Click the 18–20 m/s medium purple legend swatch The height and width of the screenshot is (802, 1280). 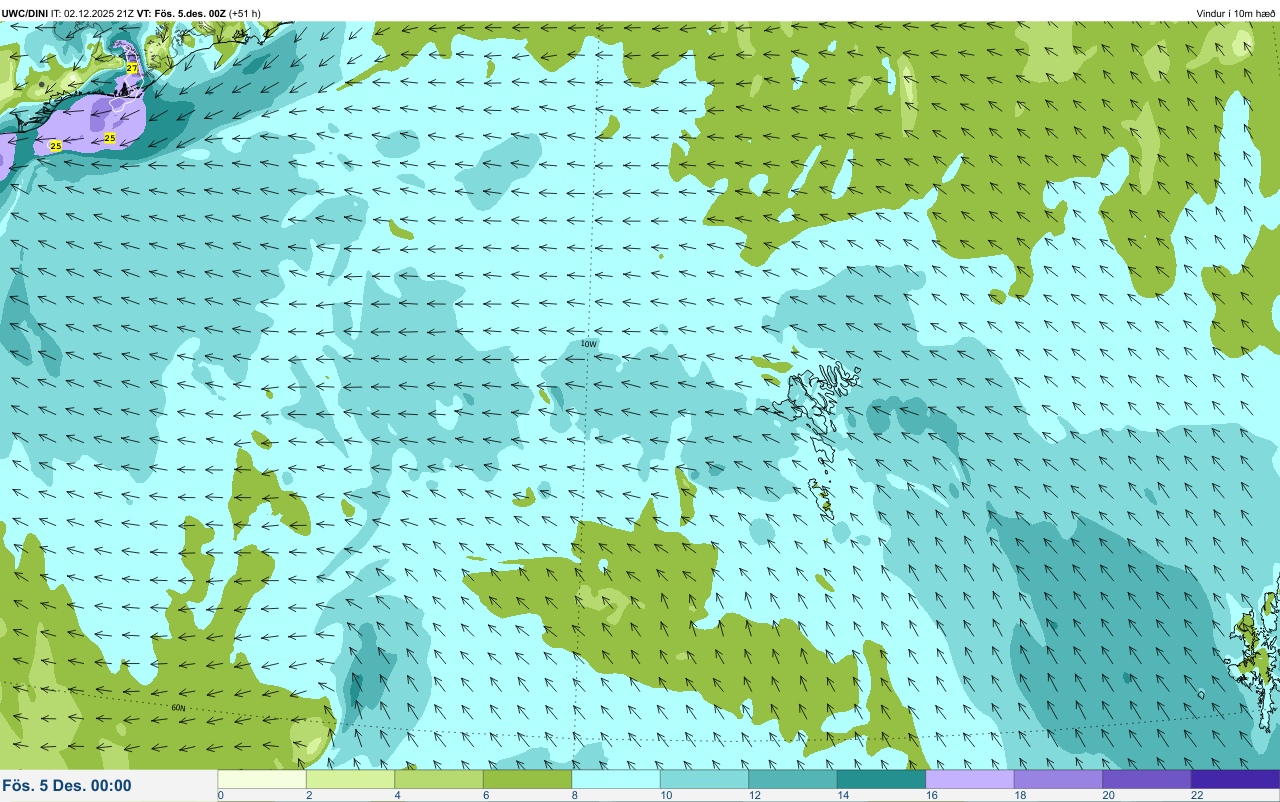coord(1058,779)
